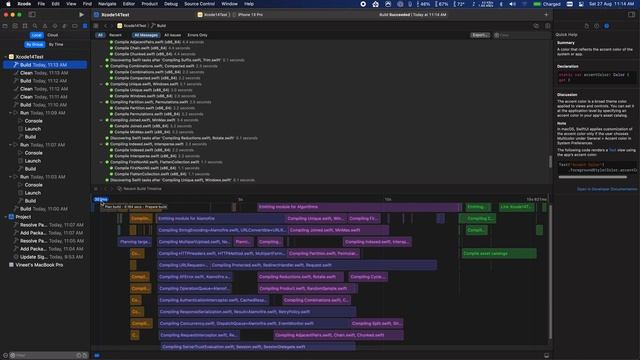Viewport: 640px width, 360px height.
Task: Click the build timeline vertical scrollbar
Action: point(550,271)
